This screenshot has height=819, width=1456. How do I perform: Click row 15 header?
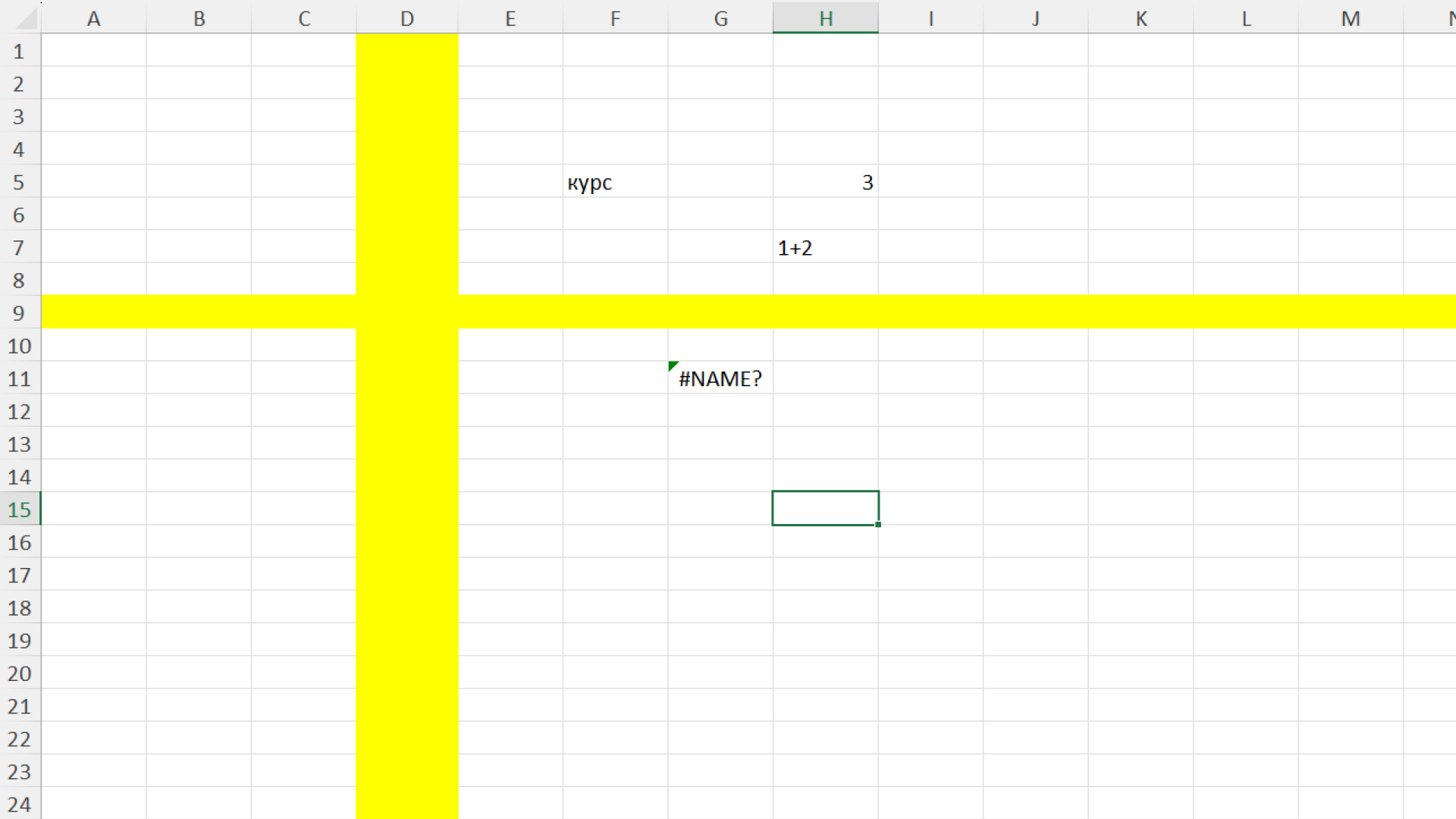tap(20, 510)
